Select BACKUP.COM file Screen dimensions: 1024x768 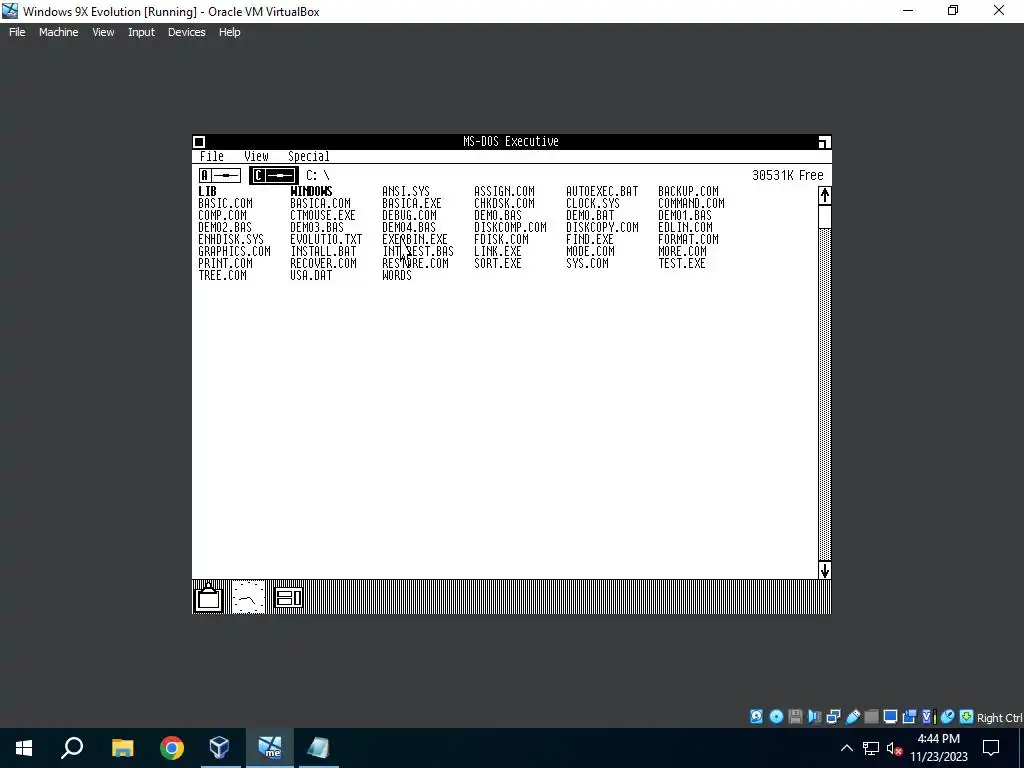point(688,191)
